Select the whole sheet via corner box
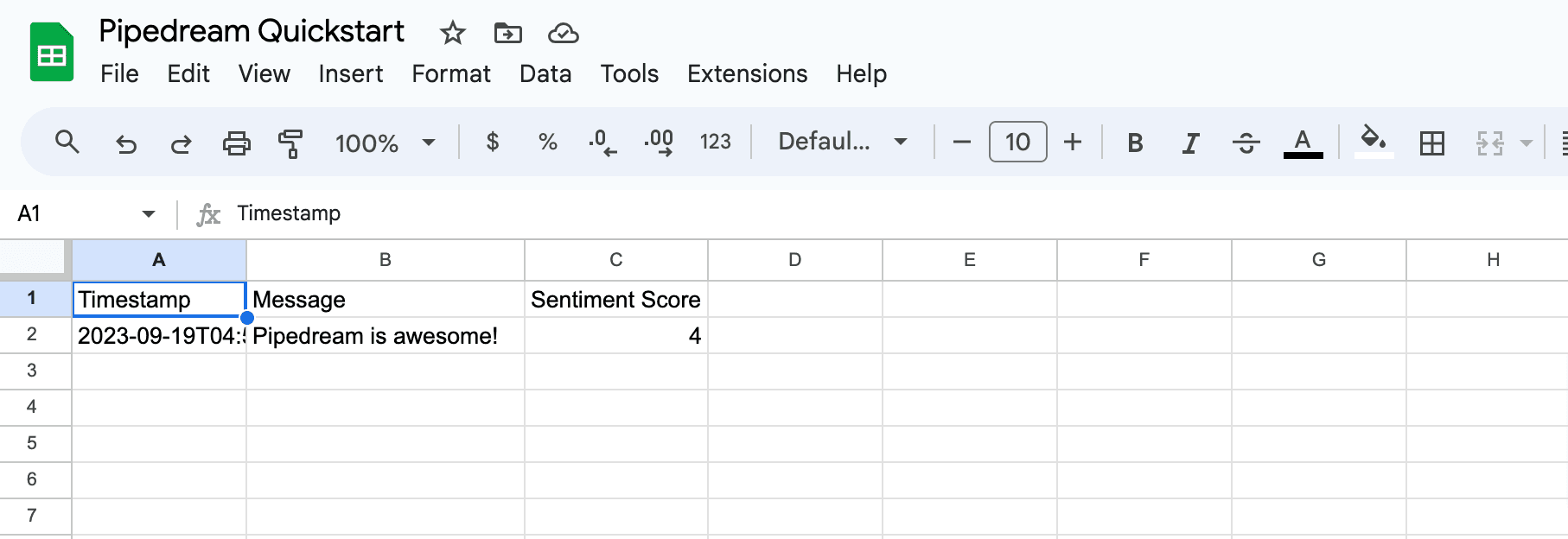The width and height of the screenshot is (1568, 539). coord(35,259)
